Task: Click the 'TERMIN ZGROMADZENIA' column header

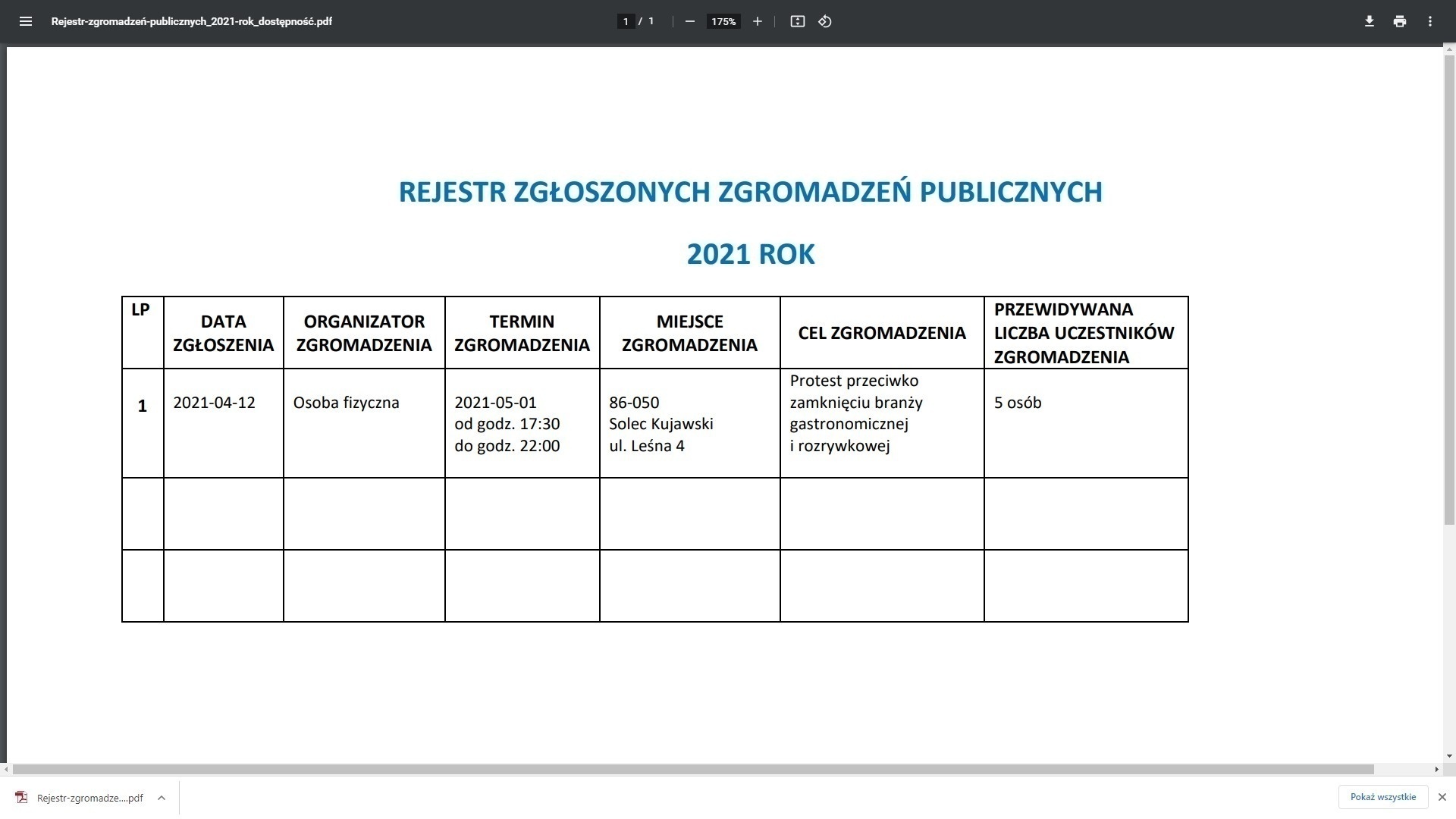Action: [x=522, y=333]
